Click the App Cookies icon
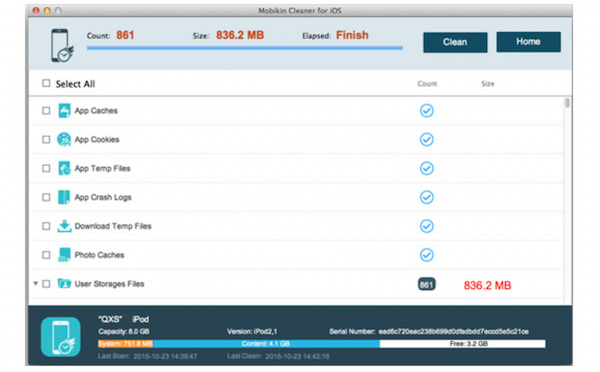Viewport: 600px width, 372px height. tap(64, 139)
